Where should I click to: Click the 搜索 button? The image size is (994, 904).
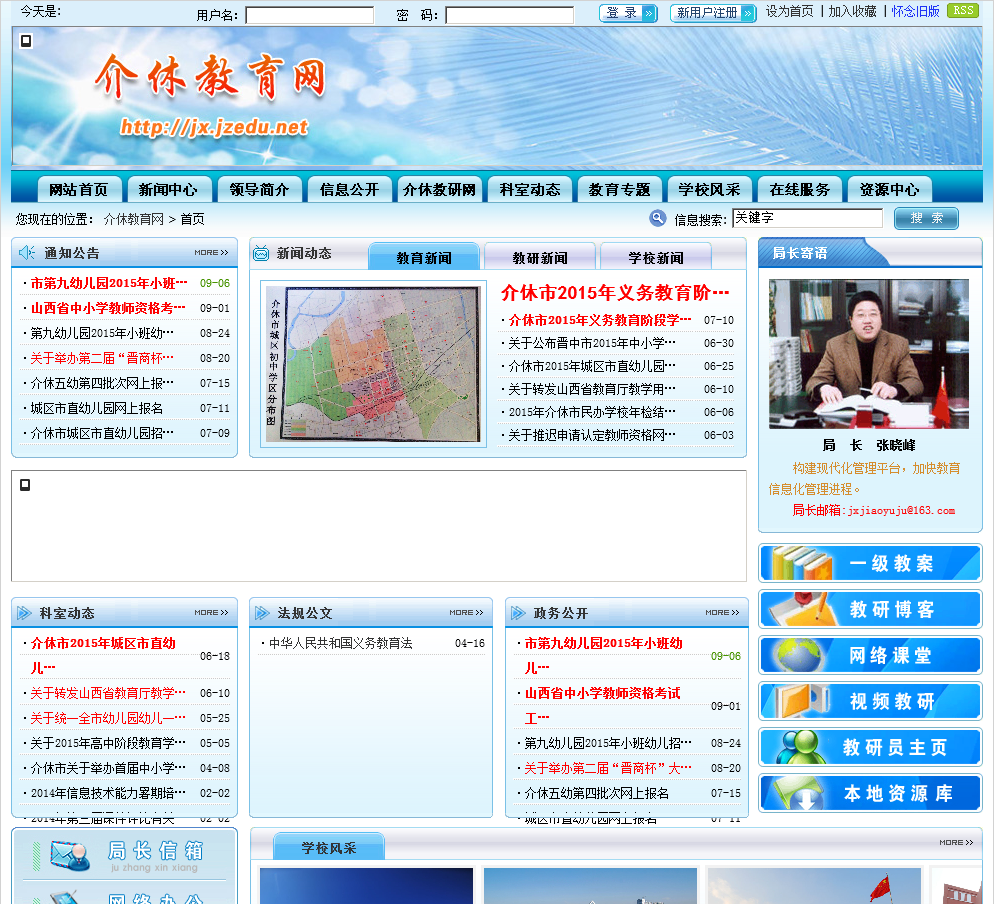[x=926, y=218]
